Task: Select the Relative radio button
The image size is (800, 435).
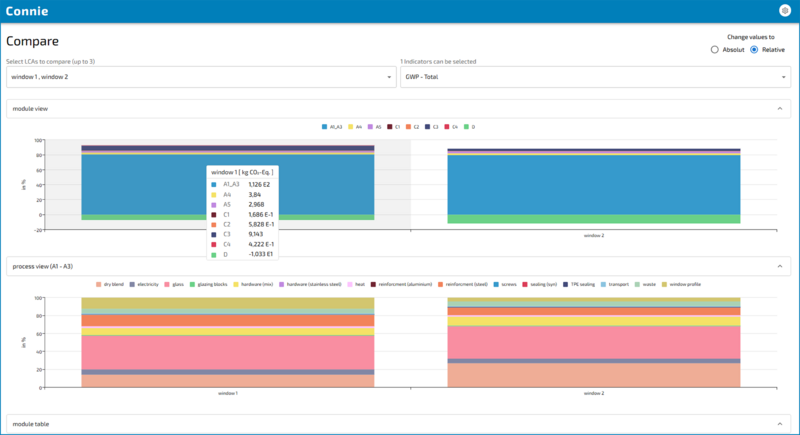Action: [754, 49]
